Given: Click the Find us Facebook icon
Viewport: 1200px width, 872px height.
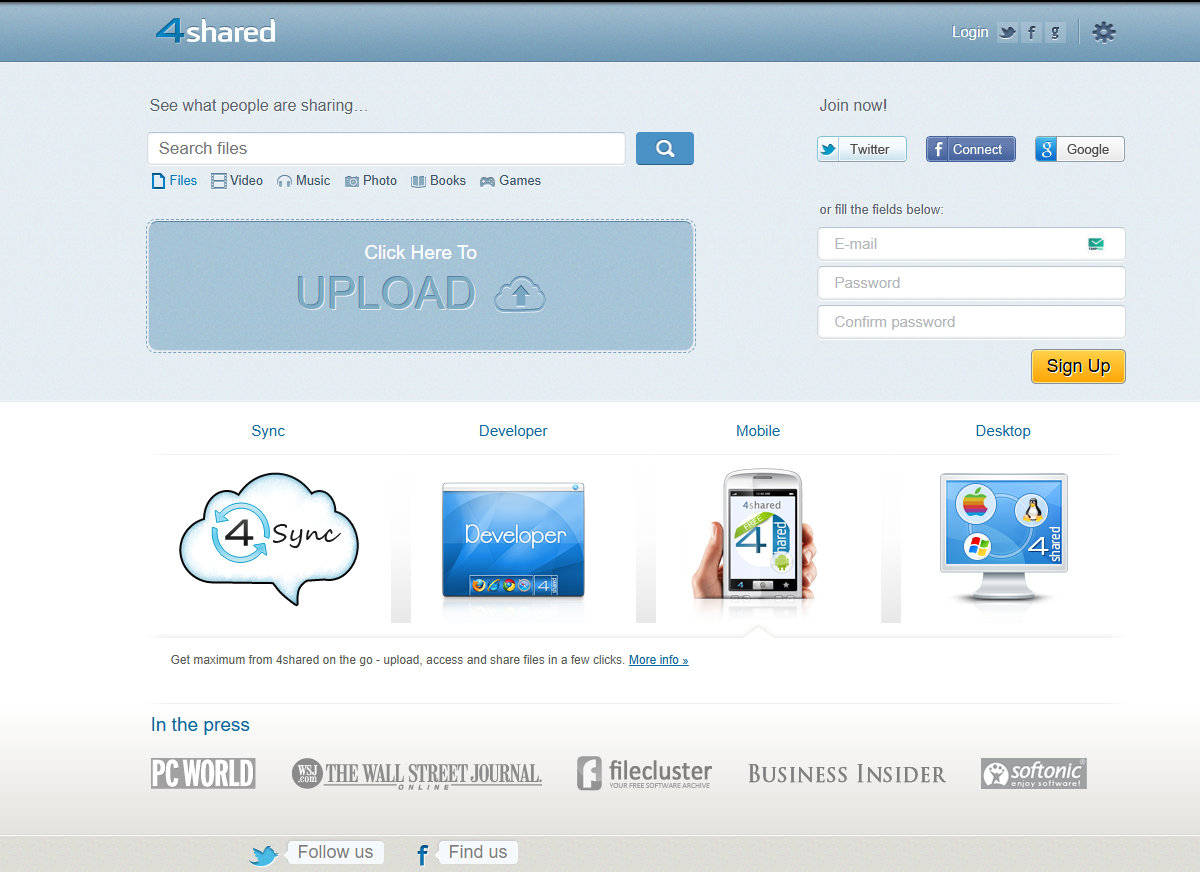Looking at the screenshot, I should click(423, 855).
